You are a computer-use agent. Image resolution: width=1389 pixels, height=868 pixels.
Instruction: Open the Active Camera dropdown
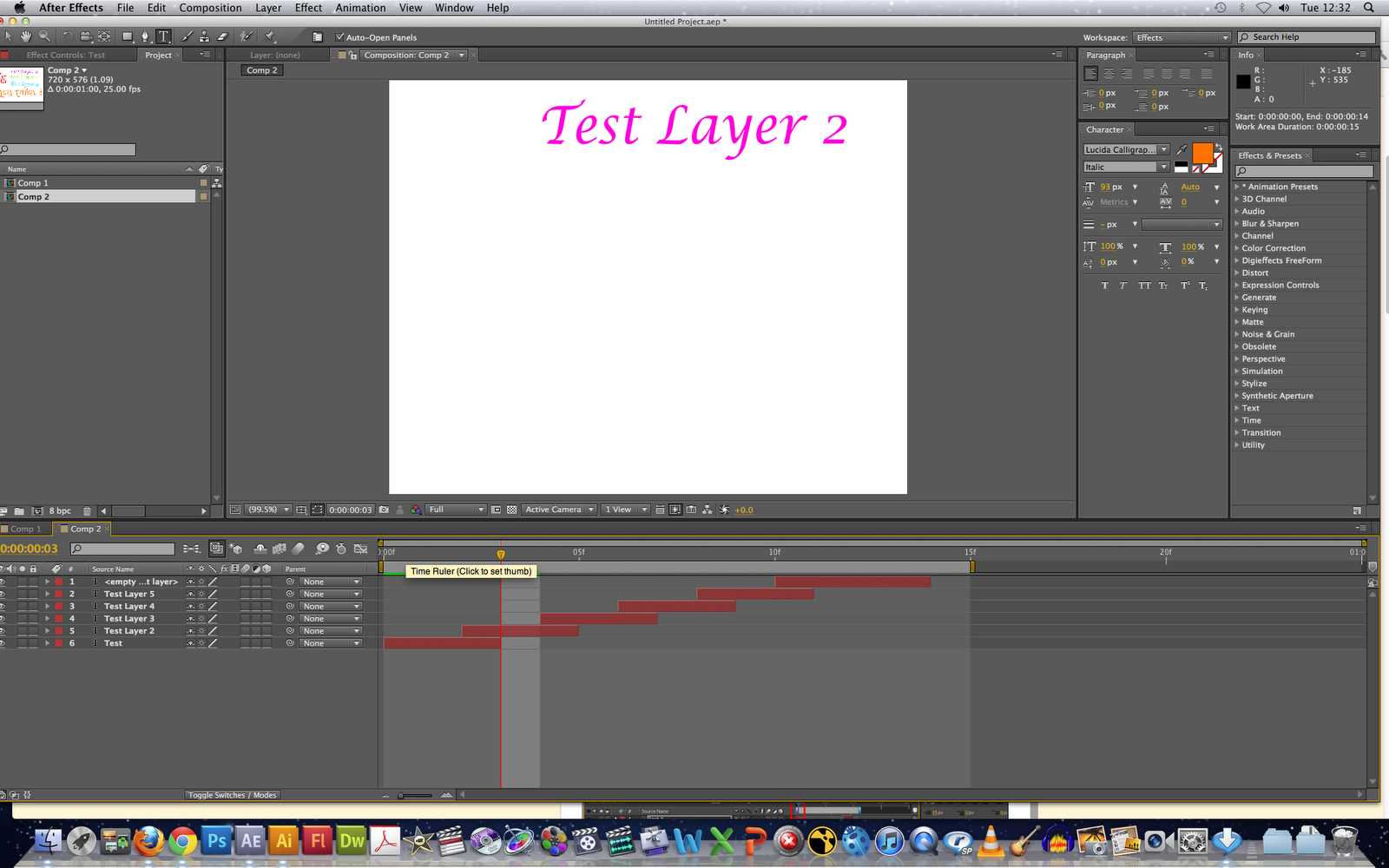pyautogui.click(x=558, y=510)
